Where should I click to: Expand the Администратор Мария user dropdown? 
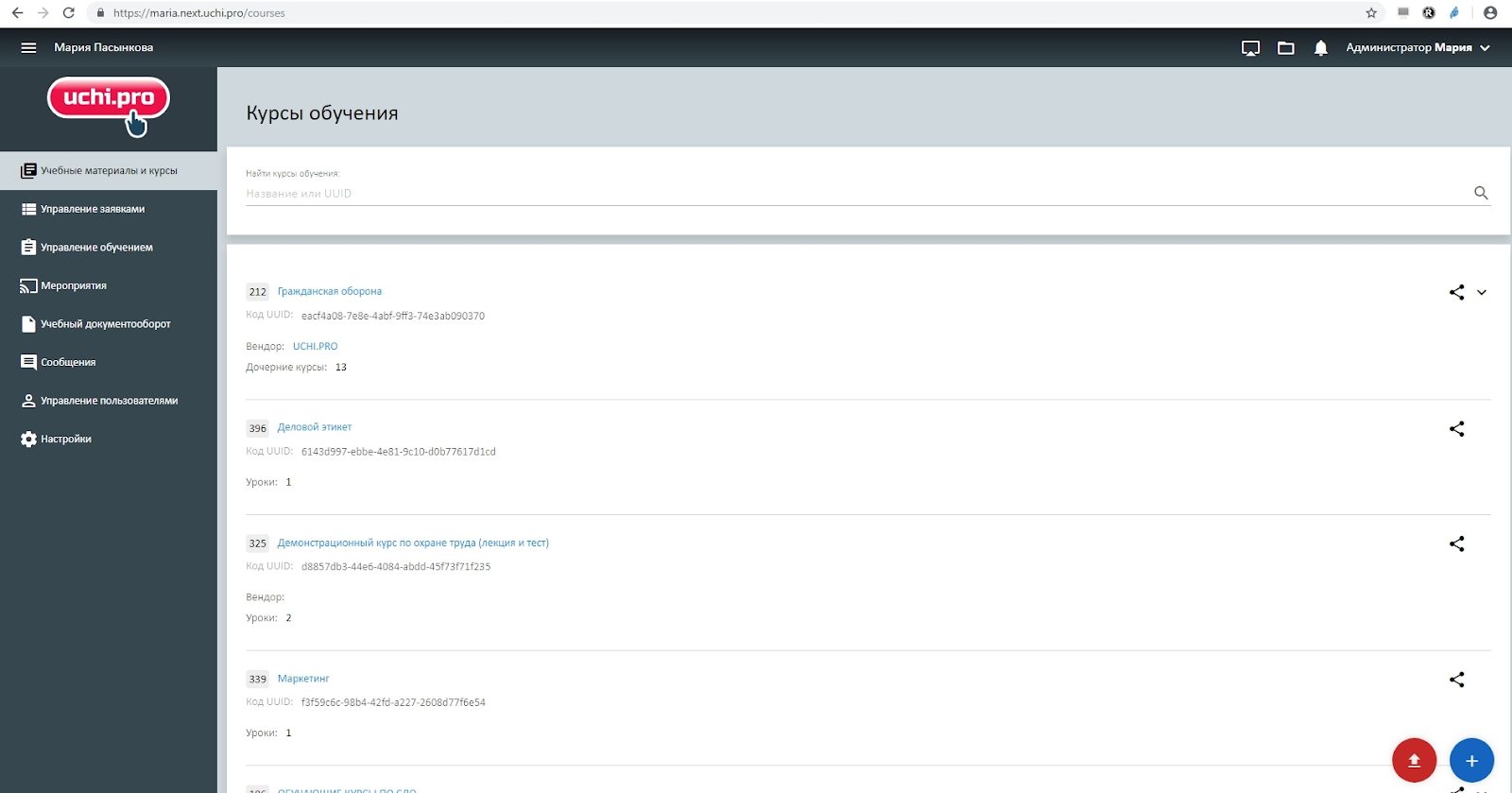pos(1417,47)
